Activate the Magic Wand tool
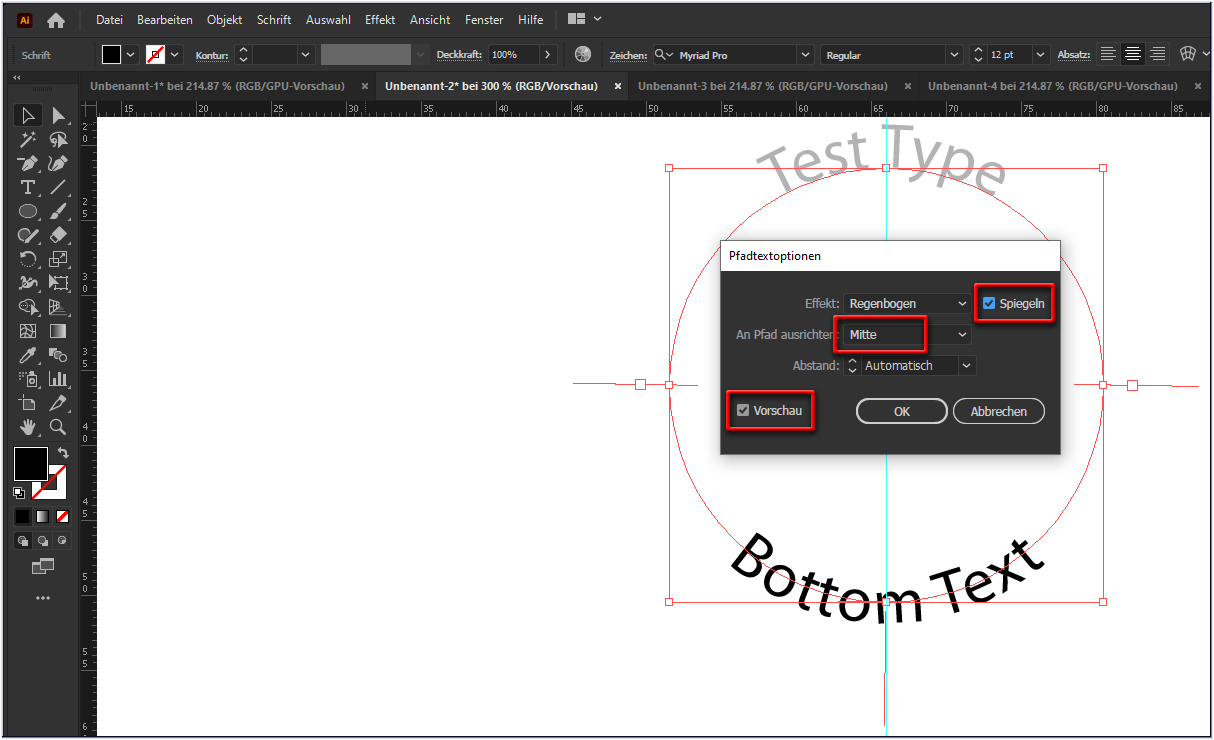Viewport: 1214px width, 740px height. (x=28, y=139)
